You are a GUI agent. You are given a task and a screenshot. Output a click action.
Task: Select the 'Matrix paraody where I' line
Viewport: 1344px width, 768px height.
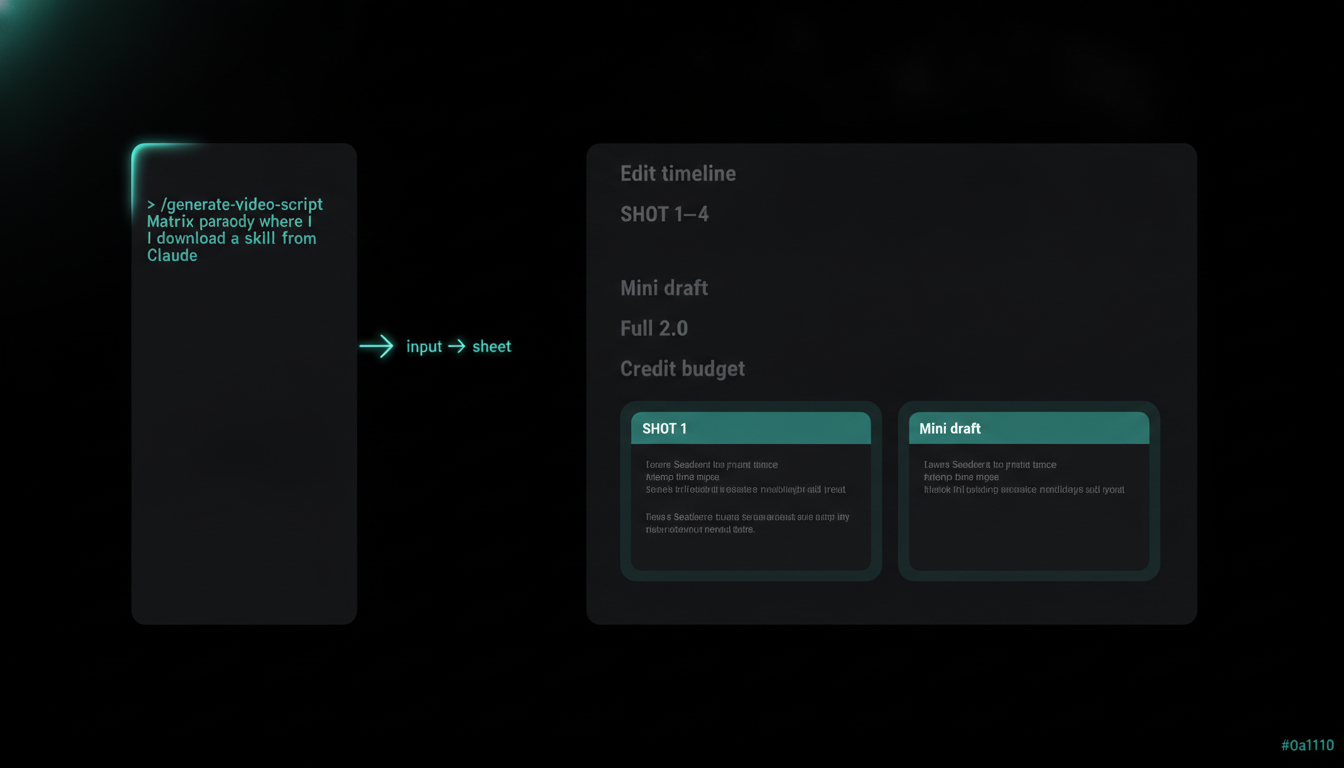[229, 221]
